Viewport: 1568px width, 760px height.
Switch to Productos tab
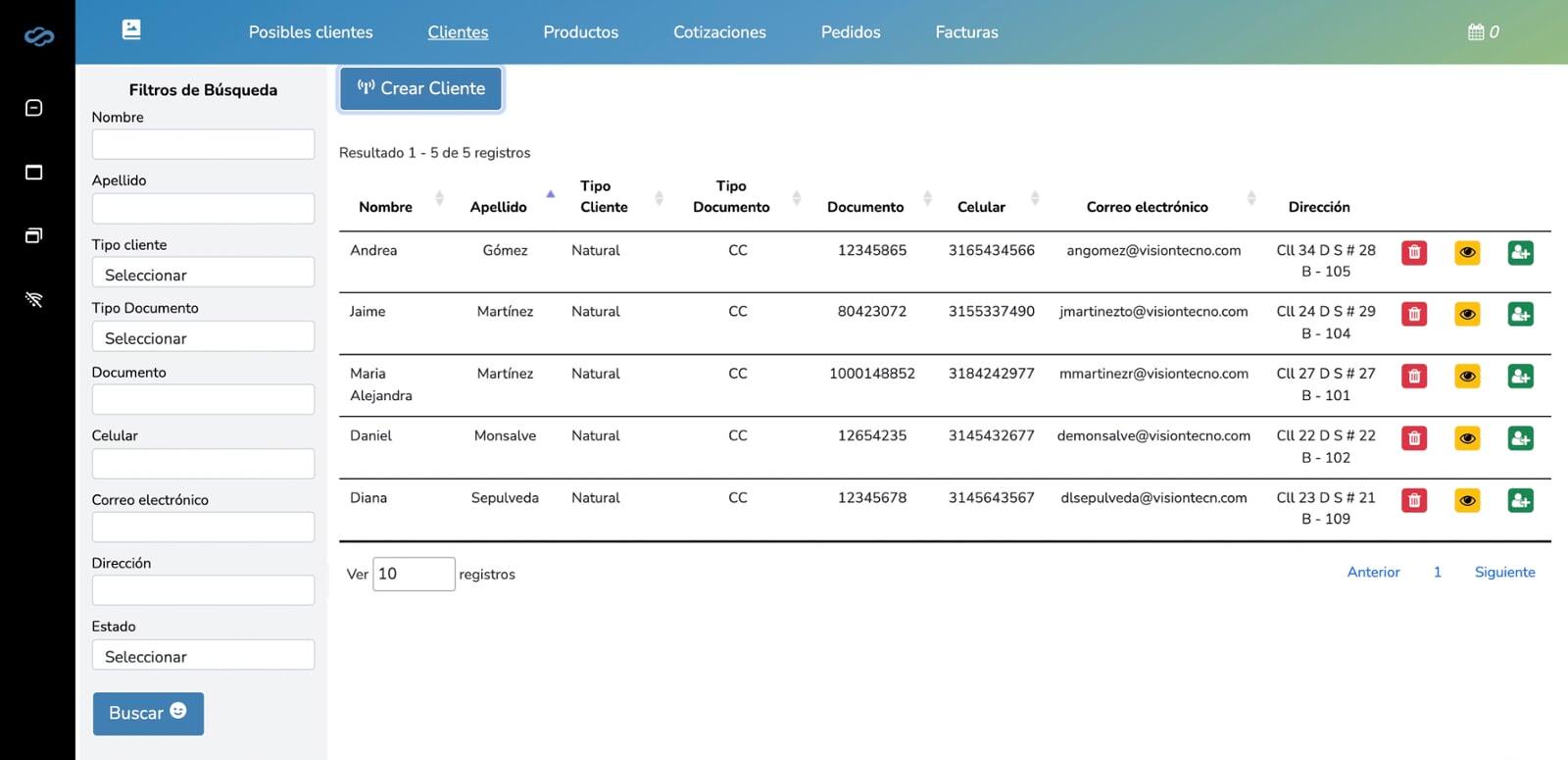click(x=581, y=32)
